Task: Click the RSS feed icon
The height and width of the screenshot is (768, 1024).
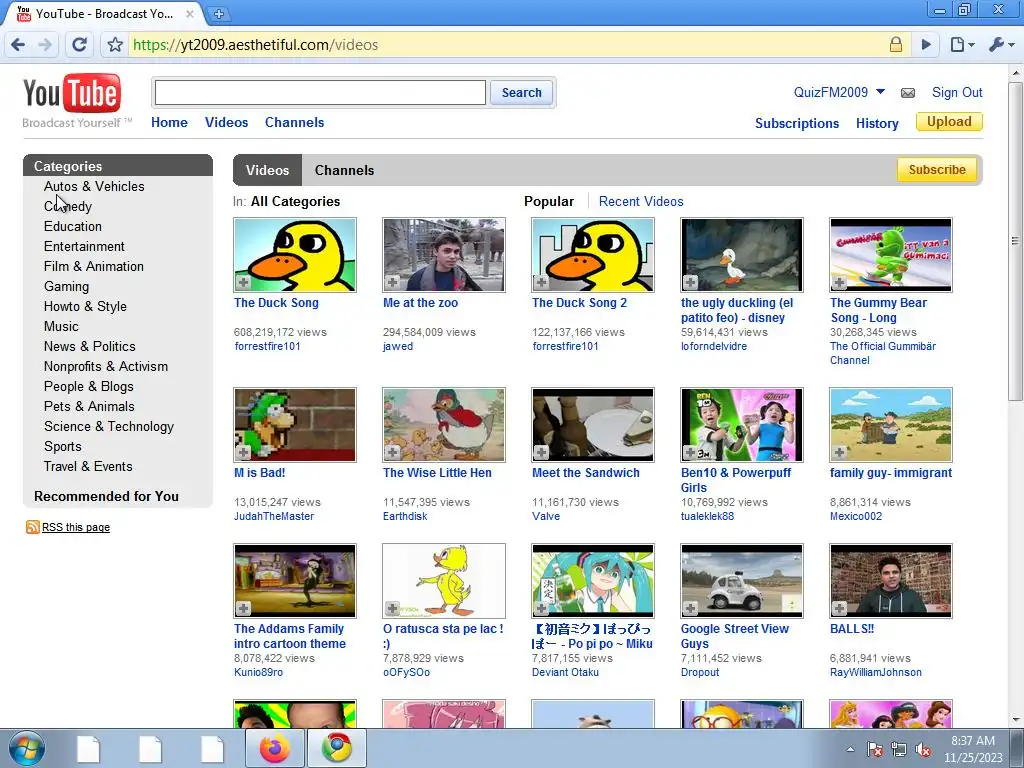Action: pos(33,526)
